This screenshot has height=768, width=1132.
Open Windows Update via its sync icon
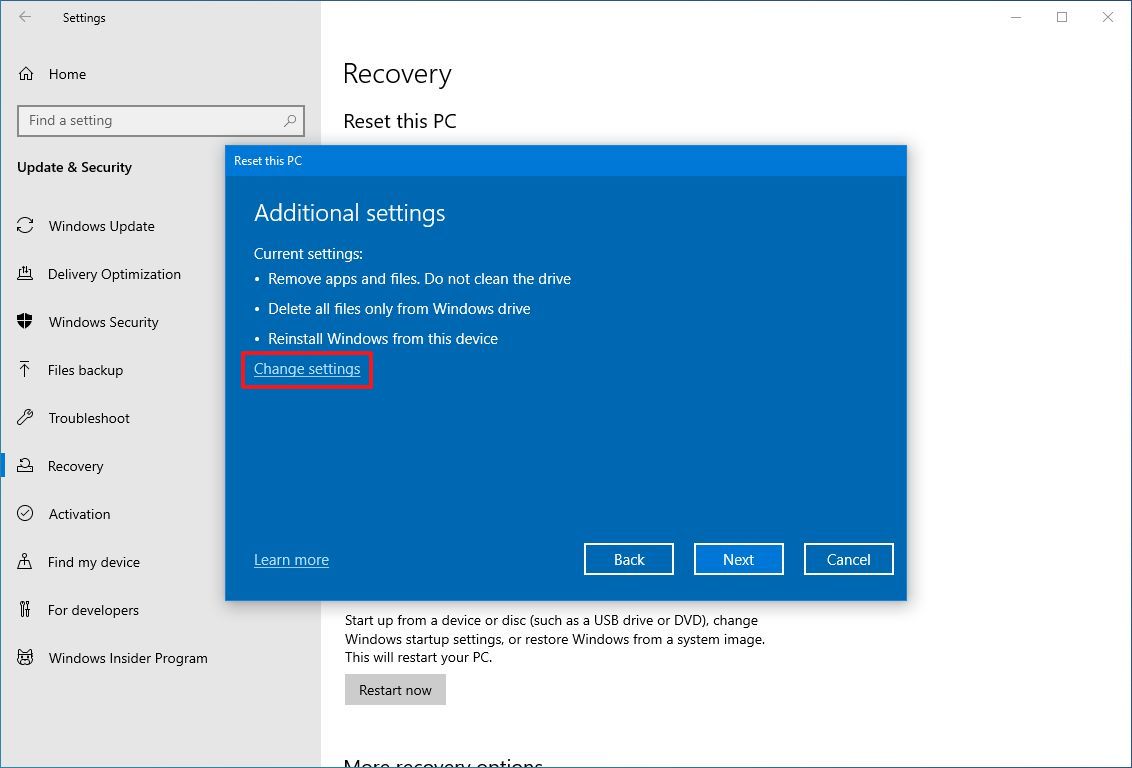coord(25,226)
